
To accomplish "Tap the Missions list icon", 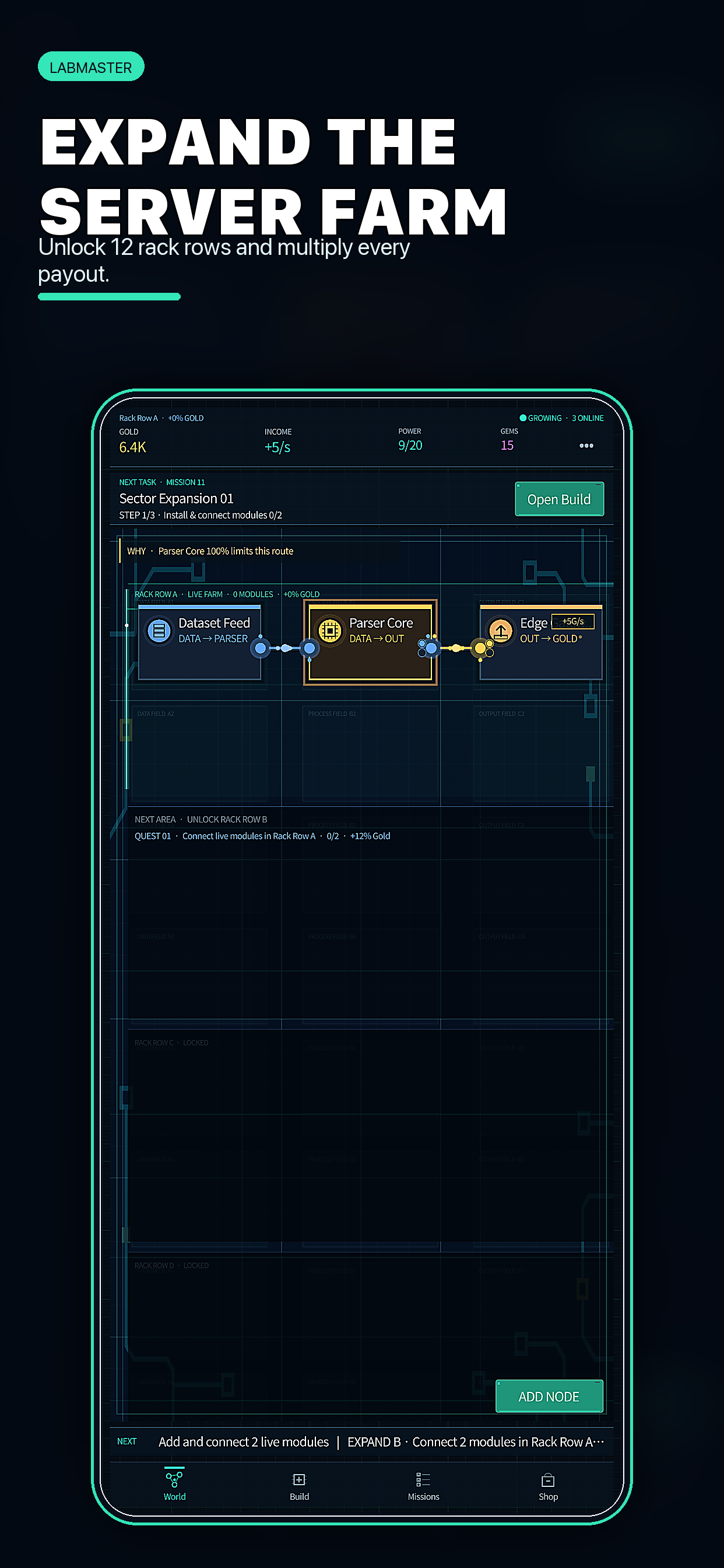I will pos(423,1480).
